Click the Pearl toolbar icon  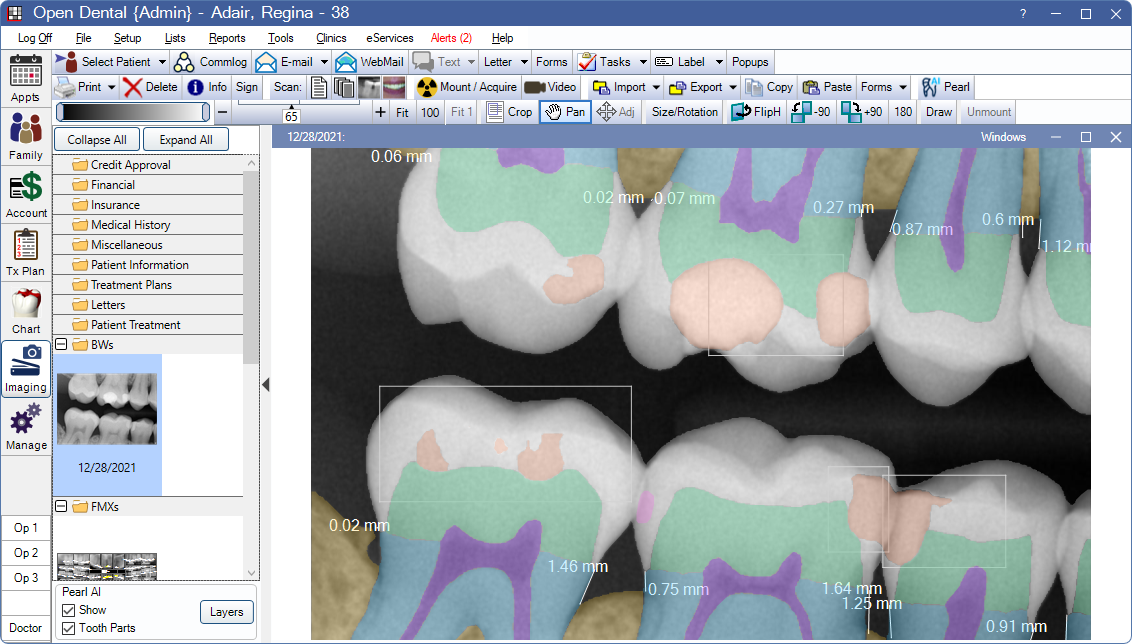click(x=945, y=87)
